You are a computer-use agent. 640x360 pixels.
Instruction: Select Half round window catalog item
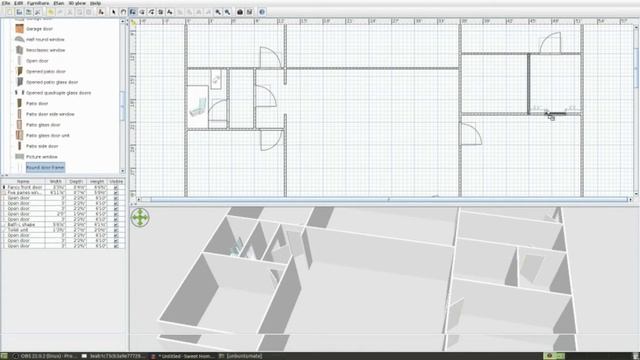point(45,40)
